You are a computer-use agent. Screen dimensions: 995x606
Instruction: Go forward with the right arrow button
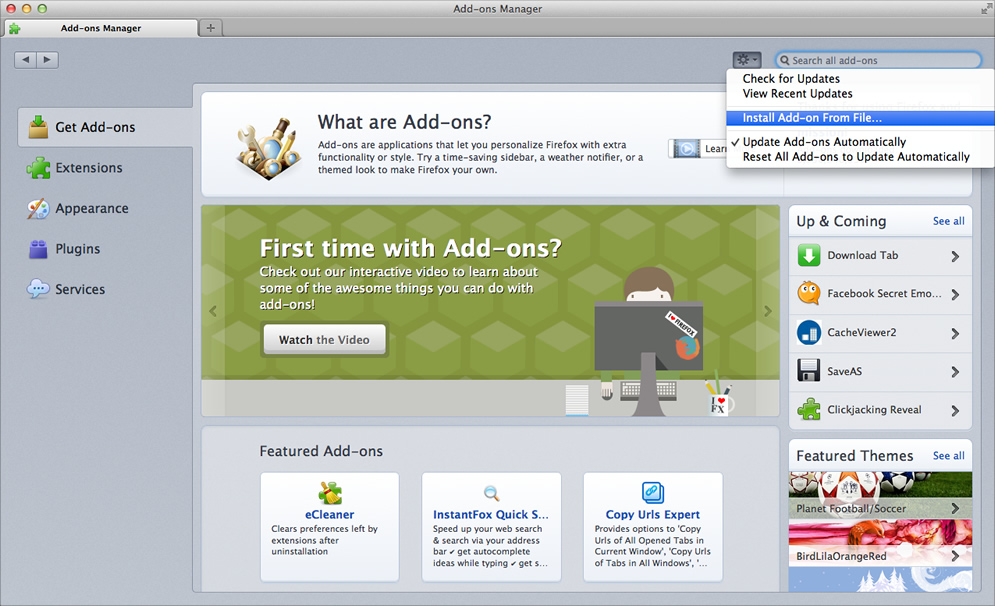(48, 60)
